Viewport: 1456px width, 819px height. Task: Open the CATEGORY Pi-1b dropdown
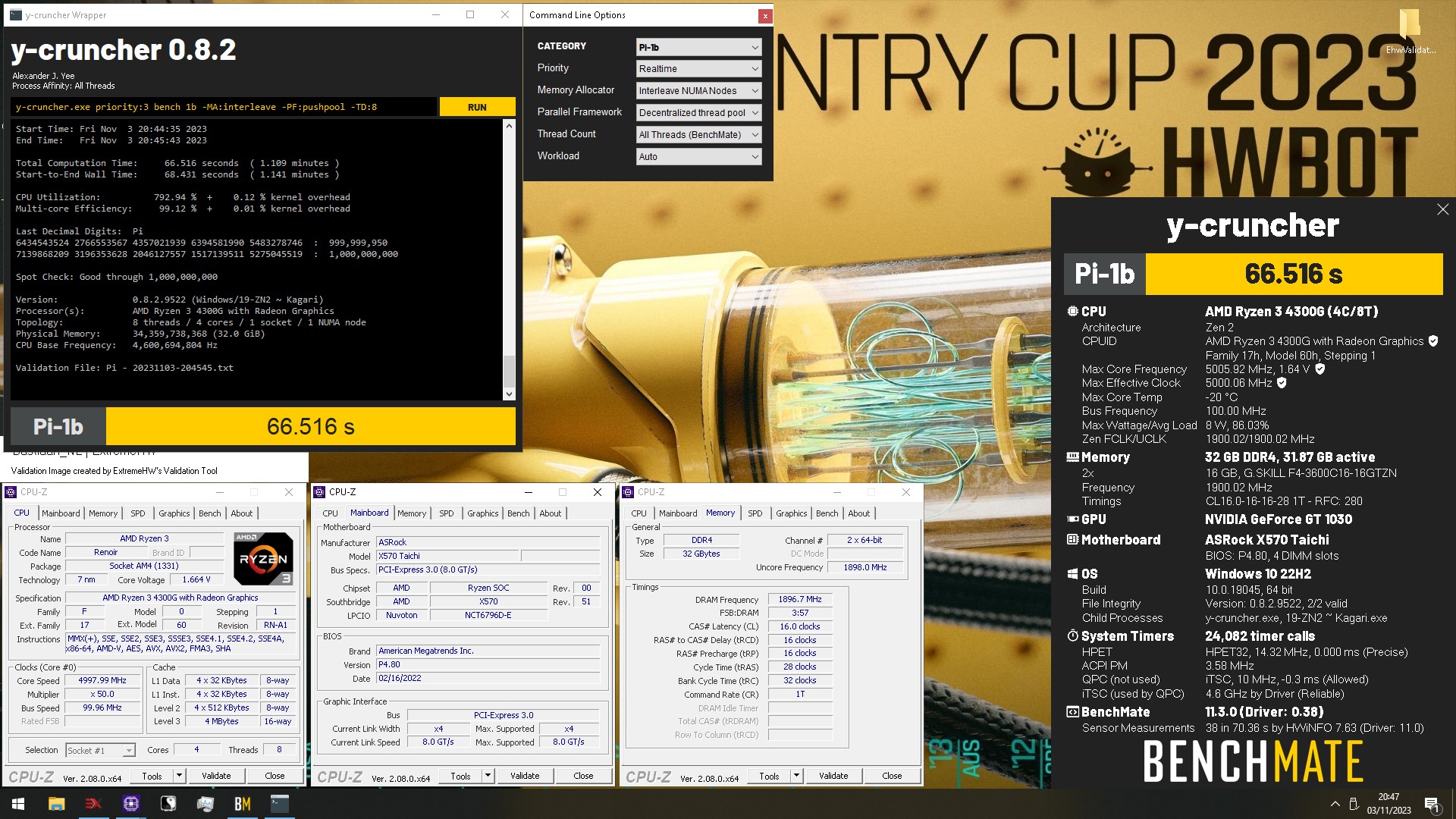[x=698, y=47]
